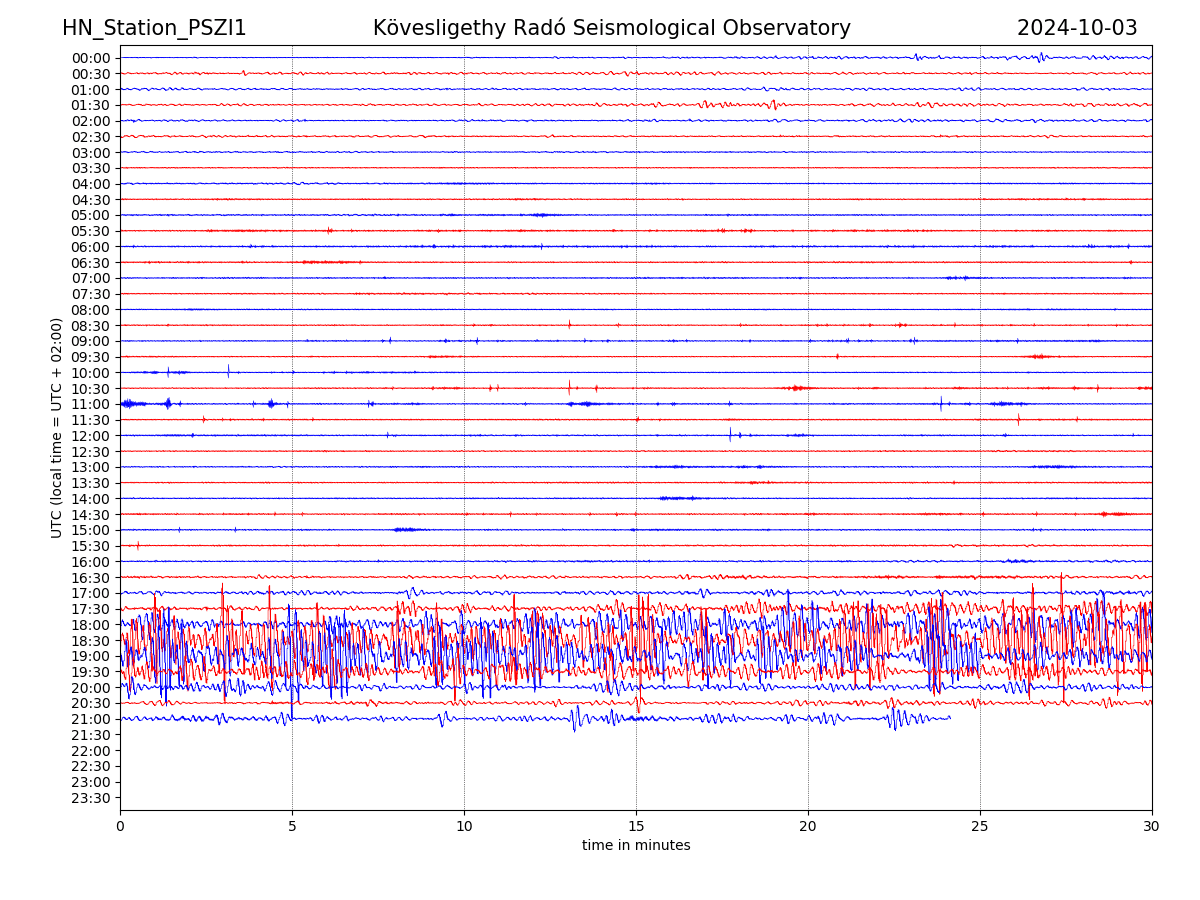Image resolution: width=1200 pixels, height=900 pixels.
Task: Click the 10 minute x-axis tick label
Action: [464, 826]
